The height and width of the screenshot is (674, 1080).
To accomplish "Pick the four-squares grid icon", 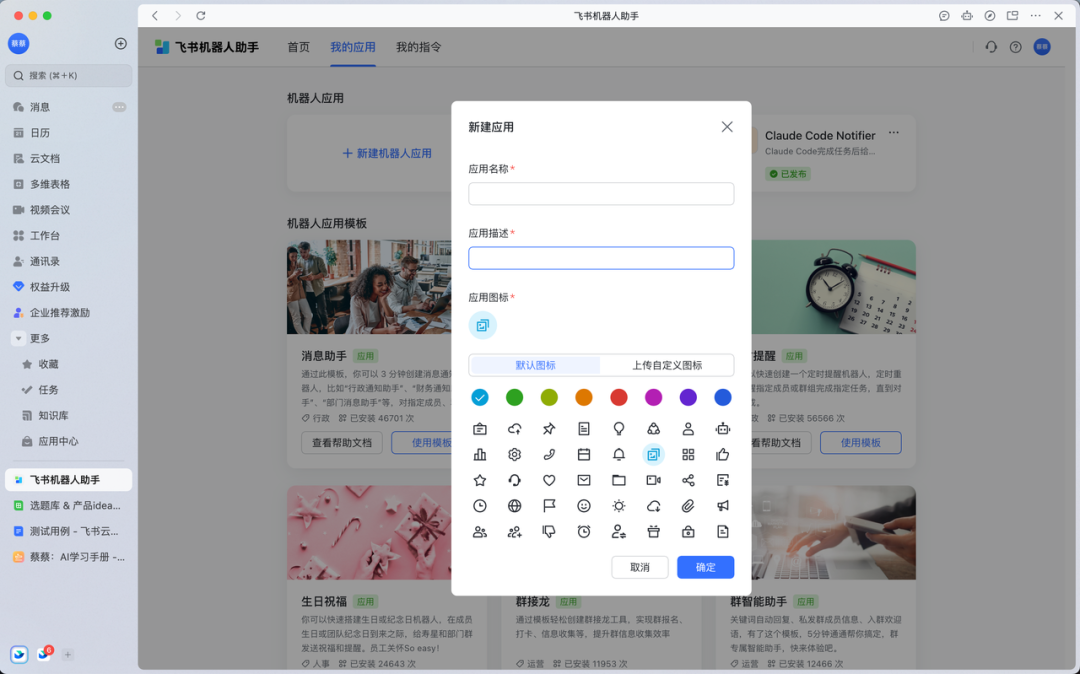I will 688,454.
